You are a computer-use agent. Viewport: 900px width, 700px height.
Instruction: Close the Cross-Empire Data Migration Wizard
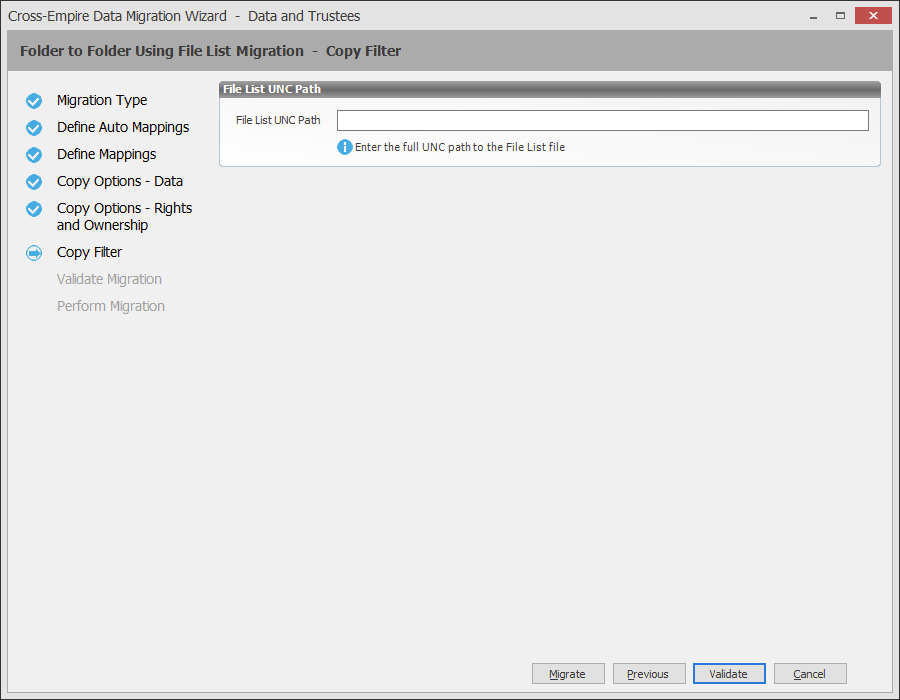pyautogui.click(x=873, y=15)
